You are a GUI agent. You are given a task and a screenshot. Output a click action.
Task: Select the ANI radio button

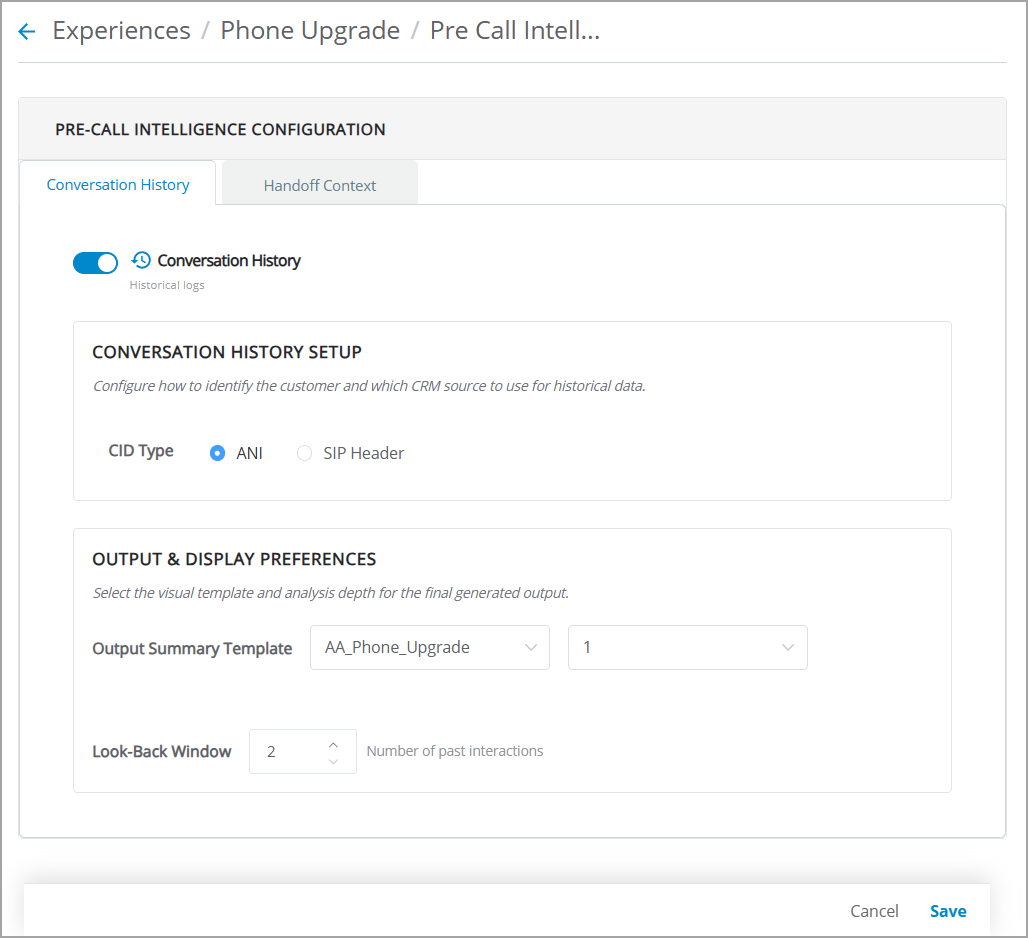pyautogui.click(x=218, y=453)
